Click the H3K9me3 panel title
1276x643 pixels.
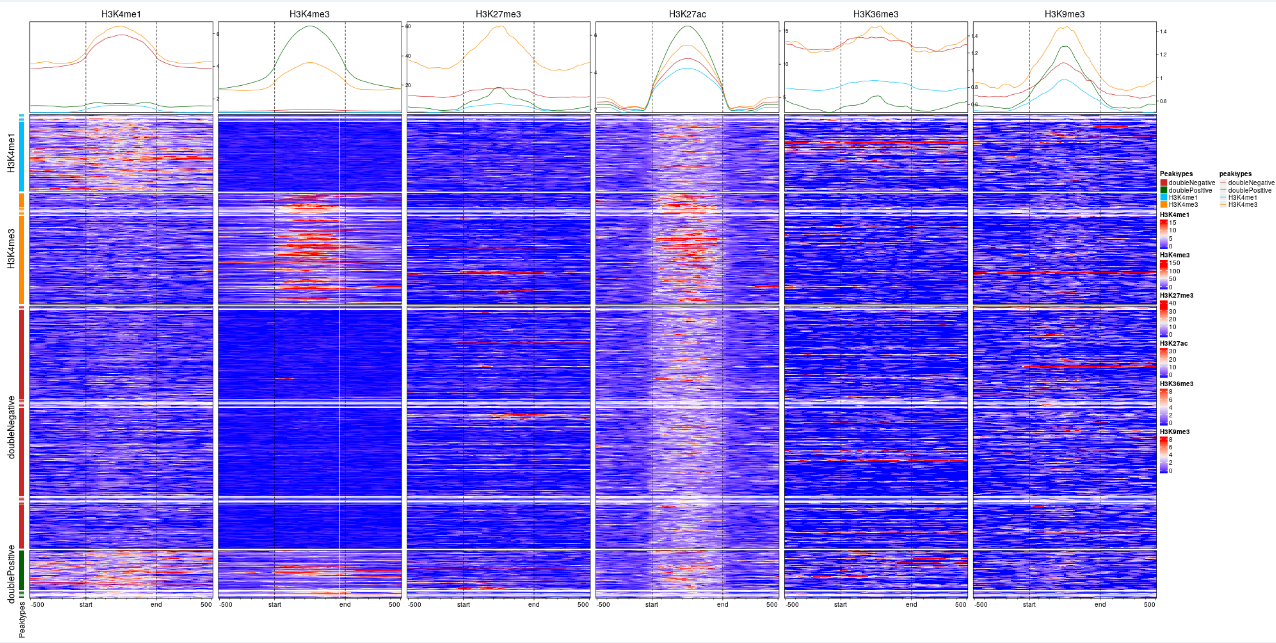(1064, 15)
